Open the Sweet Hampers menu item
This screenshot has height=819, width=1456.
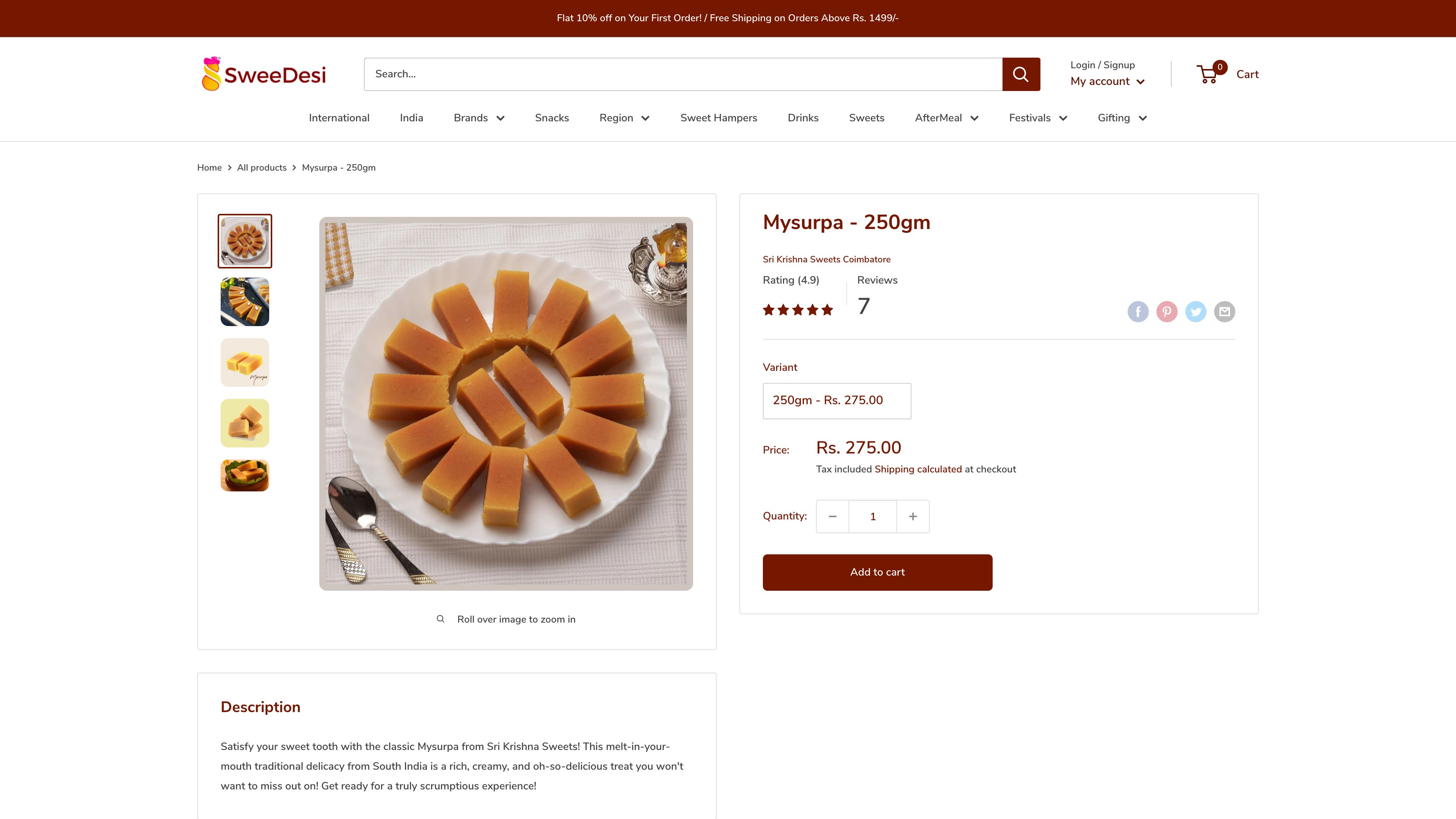click(719, 118)
